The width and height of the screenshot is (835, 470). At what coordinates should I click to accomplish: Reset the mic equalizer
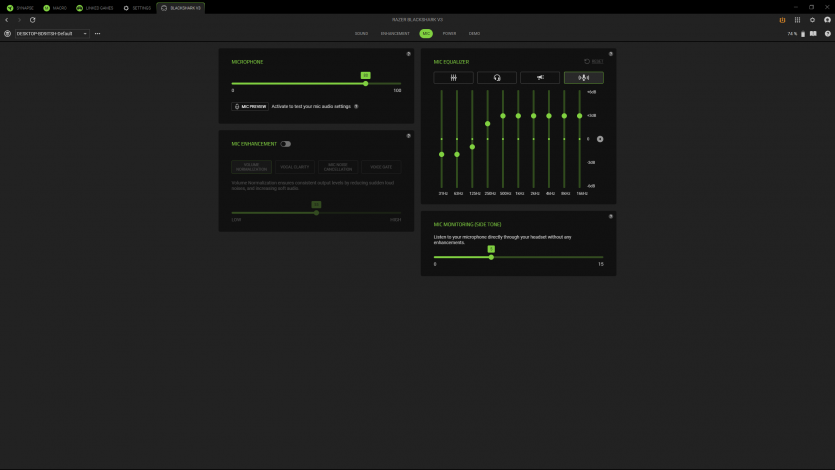(x=594, y=62)
